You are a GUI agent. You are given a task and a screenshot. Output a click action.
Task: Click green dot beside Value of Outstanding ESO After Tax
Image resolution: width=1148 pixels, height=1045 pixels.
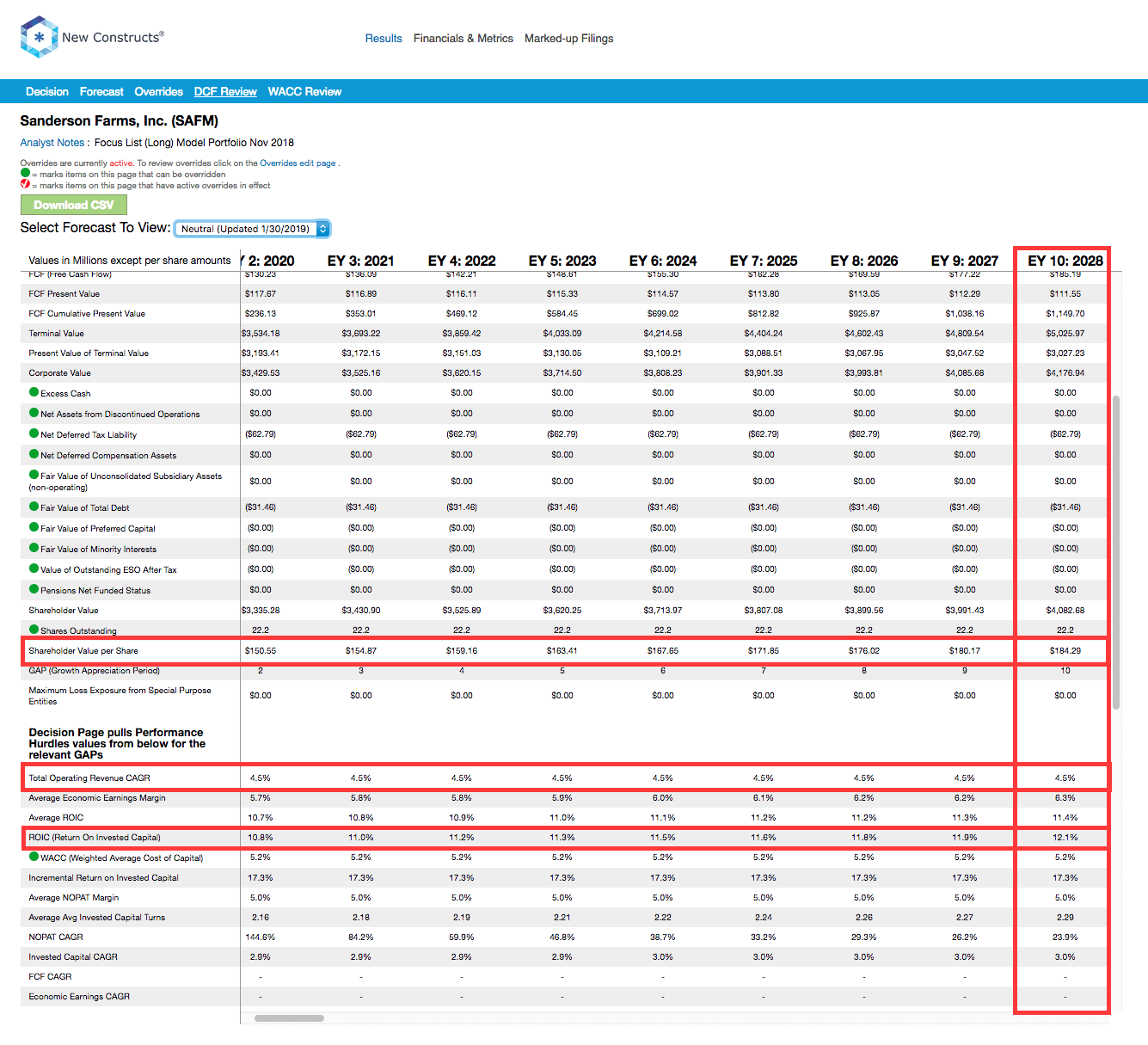coord(34,569)
